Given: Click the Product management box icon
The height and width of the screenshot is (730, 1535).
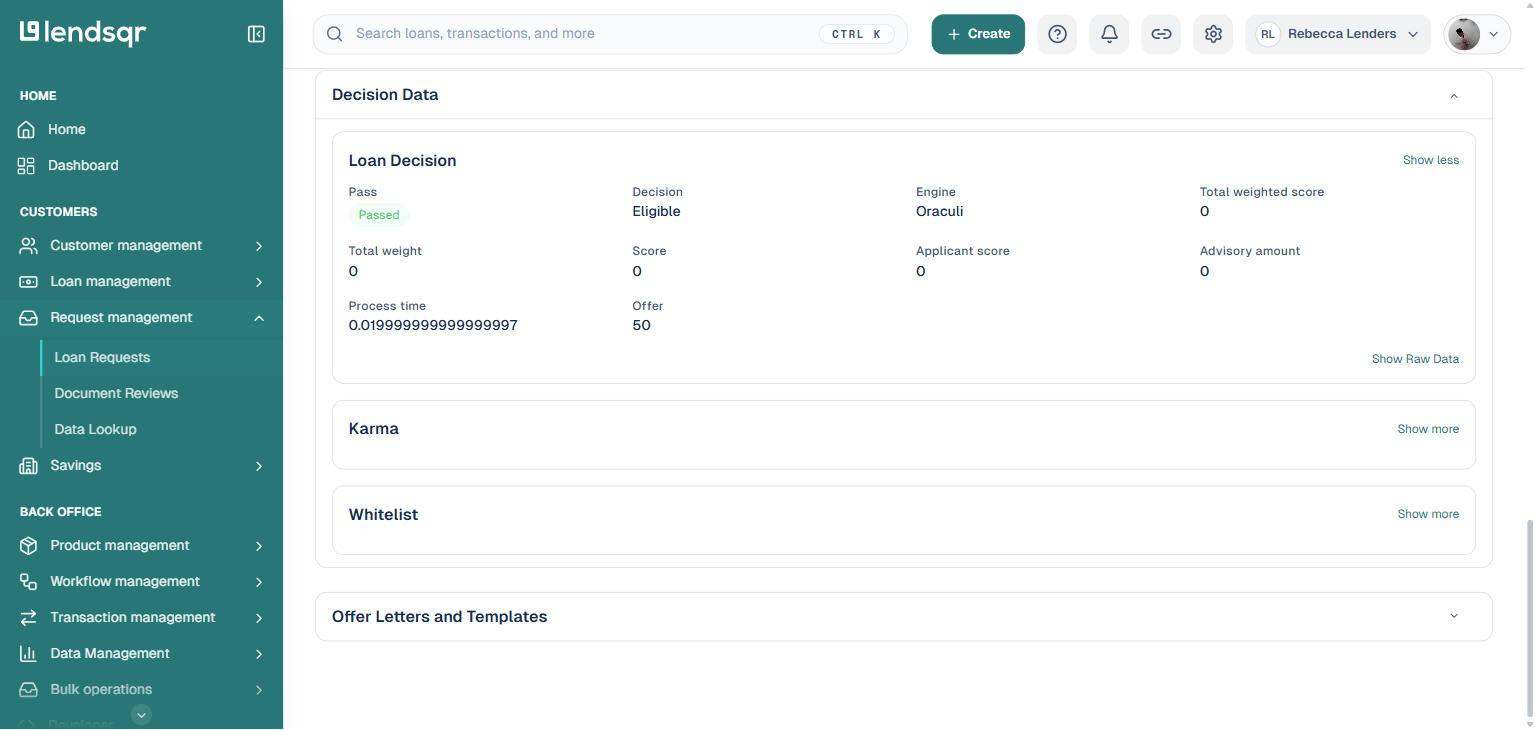Looking at the screenshot, I should pyautogui.click(x=29, y=546).
